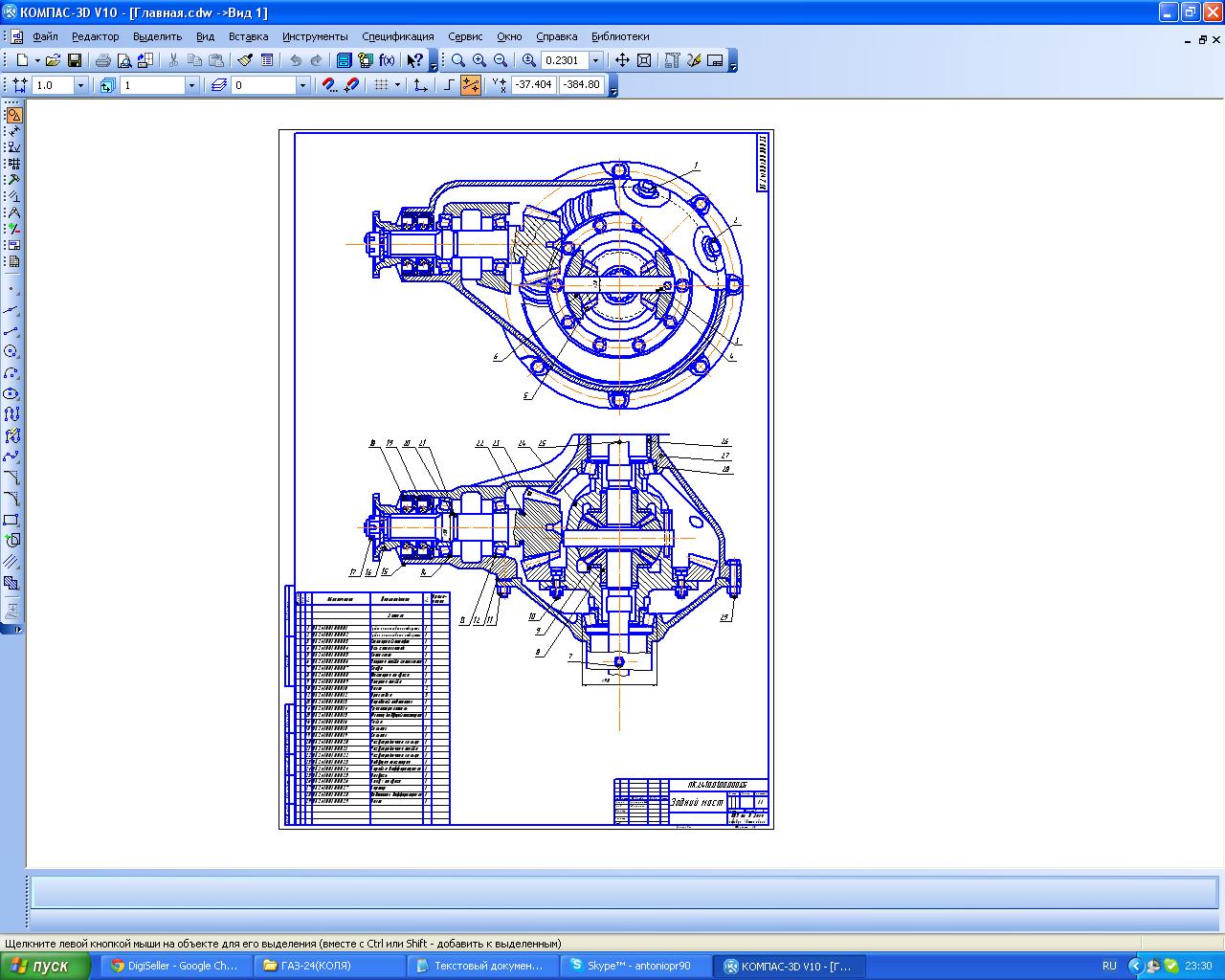Switch to Skype taskbar button
This screenshot has width=1225, height=980.
[635, 966]
